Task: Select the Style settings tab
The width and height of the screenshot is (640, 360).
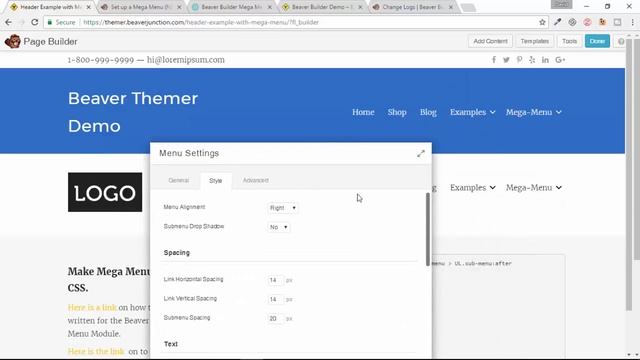Action: point(216,181)
